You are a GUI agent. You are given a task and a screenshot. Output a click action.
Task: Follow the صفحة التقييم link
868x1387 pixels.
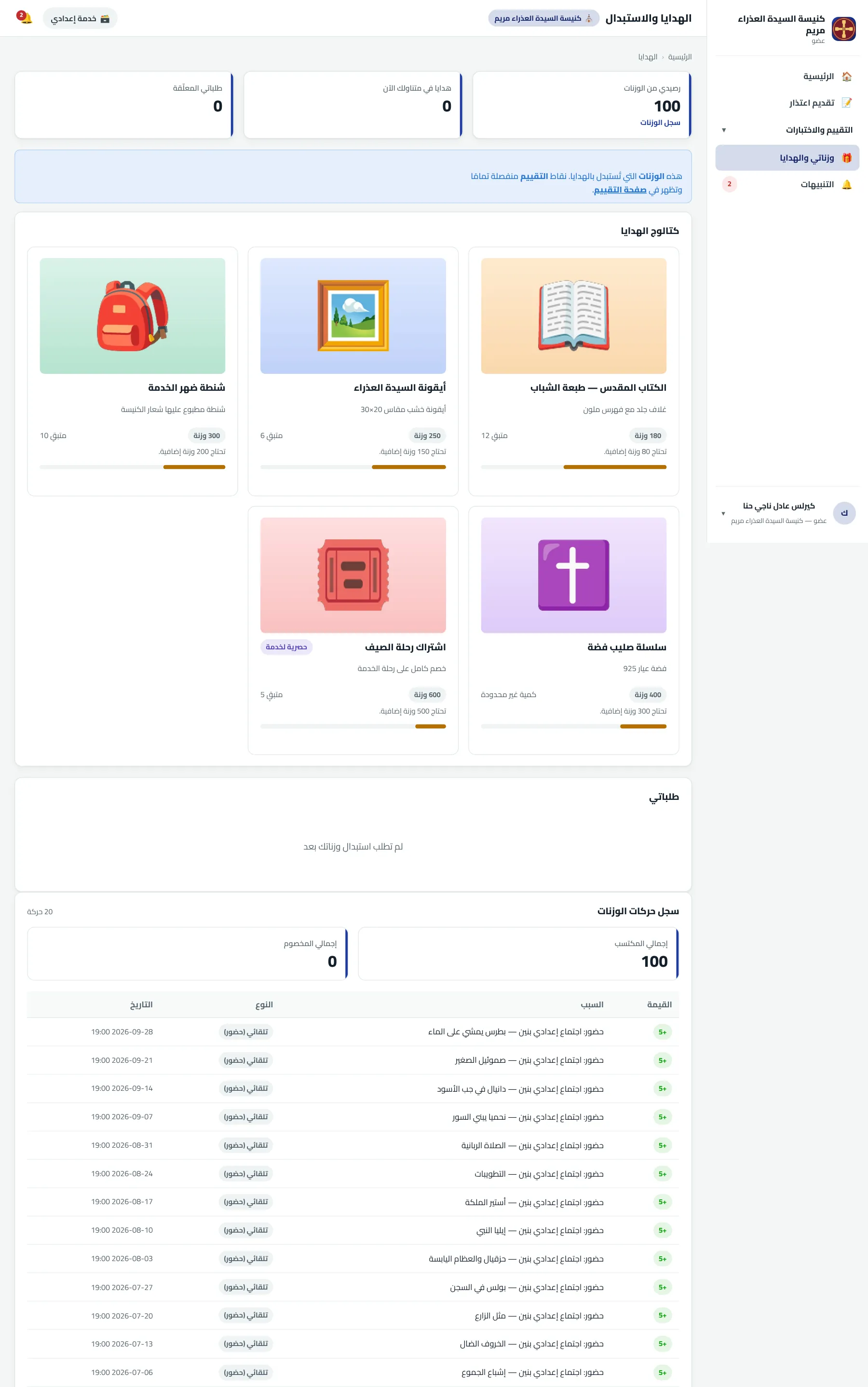(620, 190)
